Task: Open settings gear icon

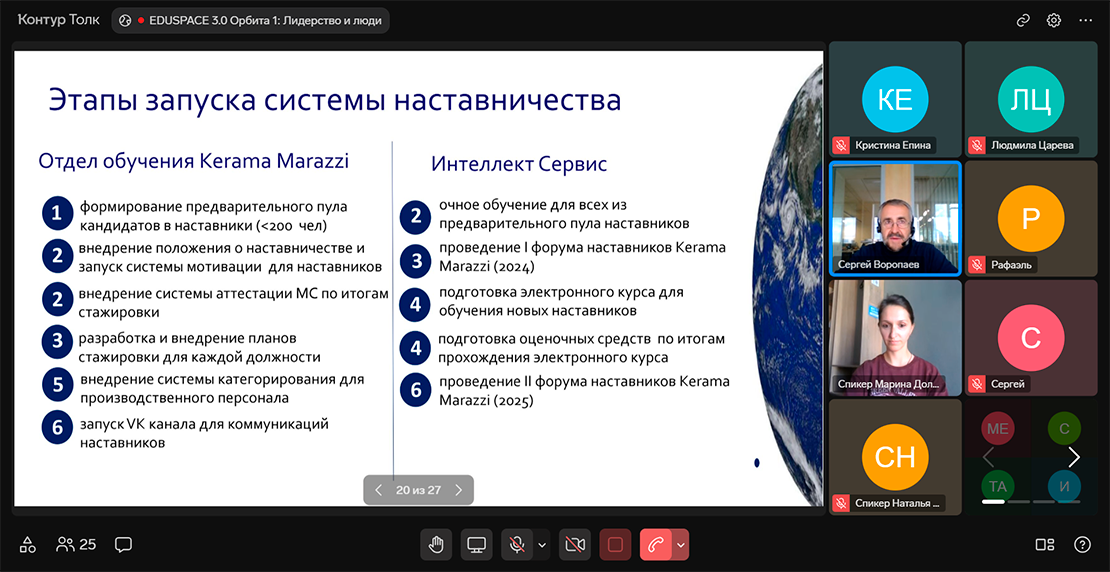Action: click(x=1053, y=21)
